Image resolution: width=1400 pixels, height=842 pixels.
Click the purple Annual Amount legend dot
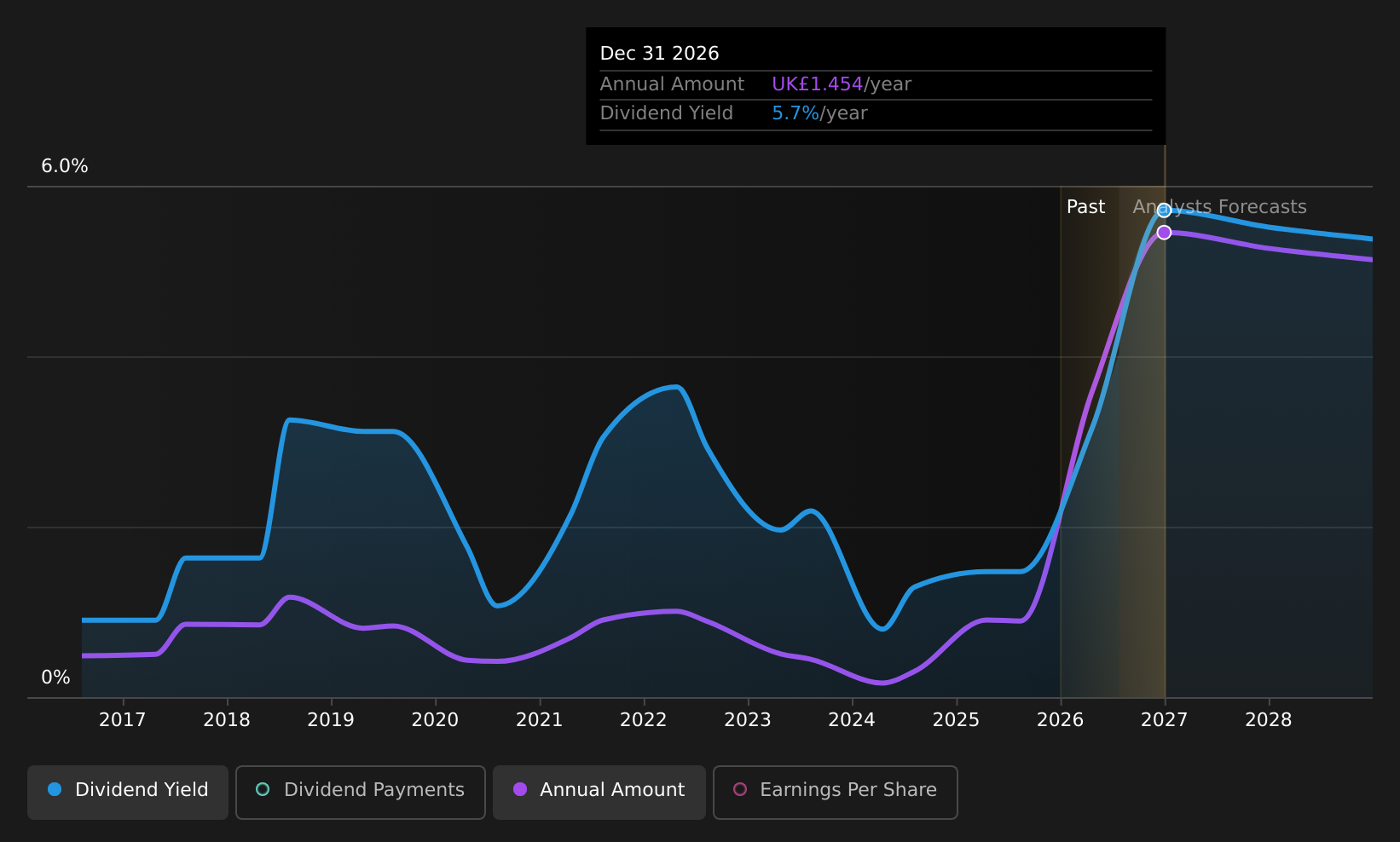tap(519, 789)
